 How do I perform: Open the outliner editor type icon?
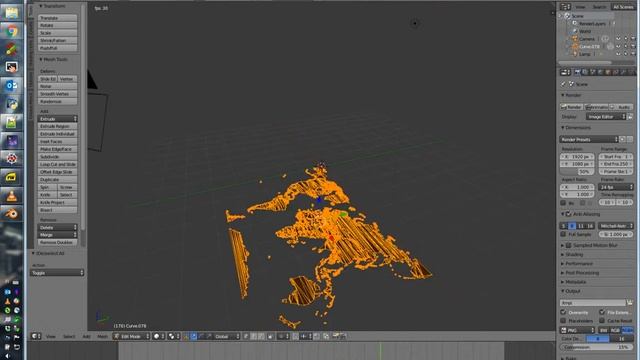point(565,7)
